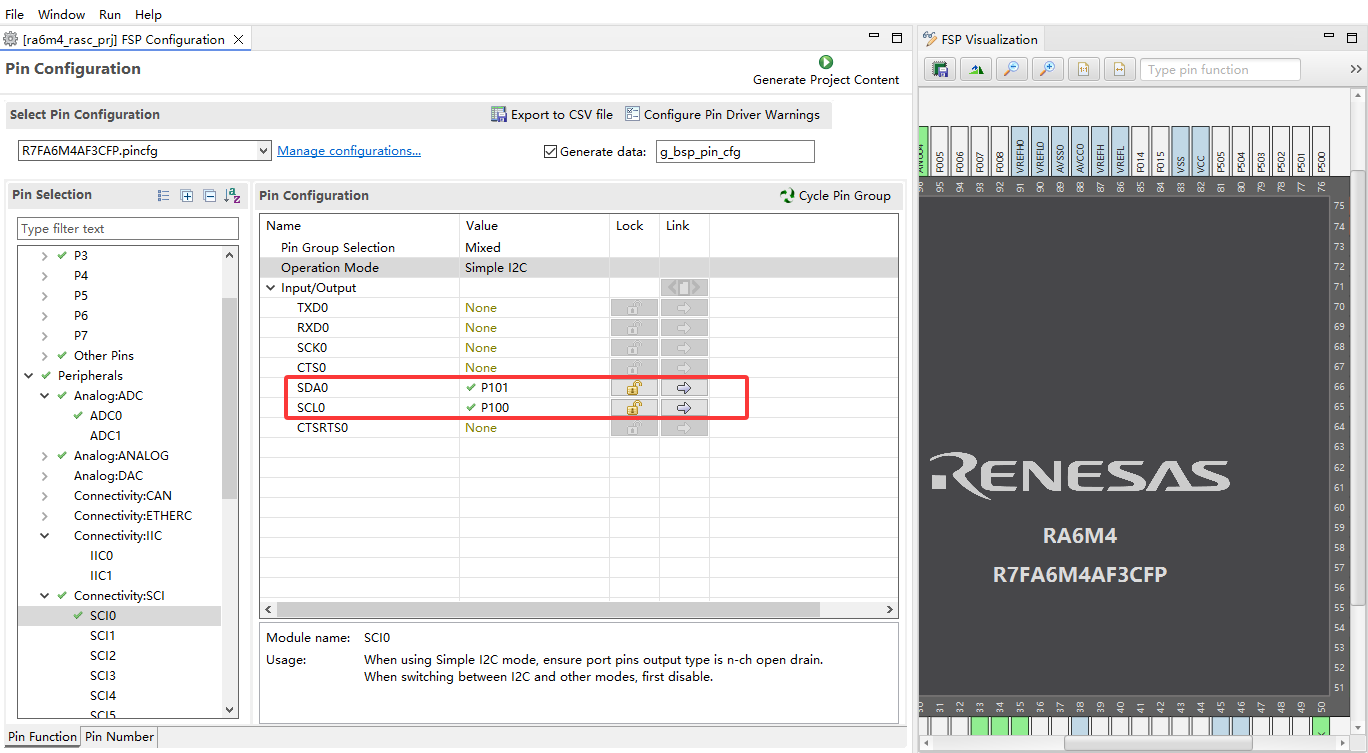The width and height of the screenshot is (1368, 753).
Task: Zoom in using FSP Visualization toolbar
Action: point(1047,69)
